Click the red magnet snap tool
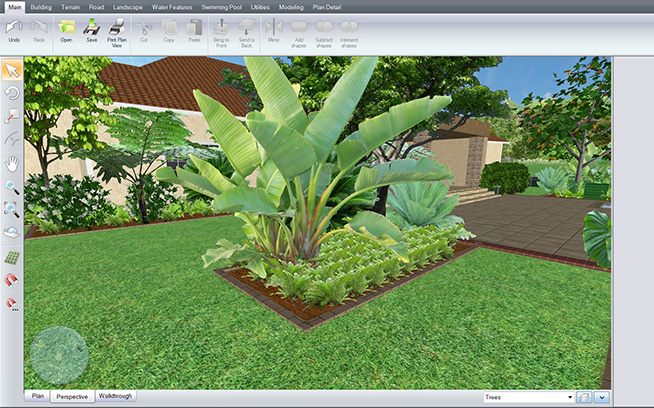Screen dimensions: 654x408 click(x=12, y=280)
